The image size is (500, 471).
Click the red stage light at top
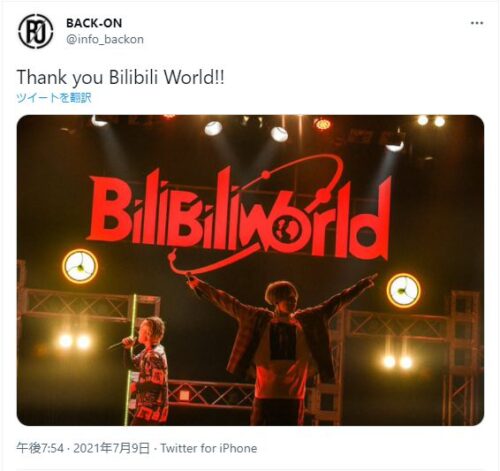322,124
